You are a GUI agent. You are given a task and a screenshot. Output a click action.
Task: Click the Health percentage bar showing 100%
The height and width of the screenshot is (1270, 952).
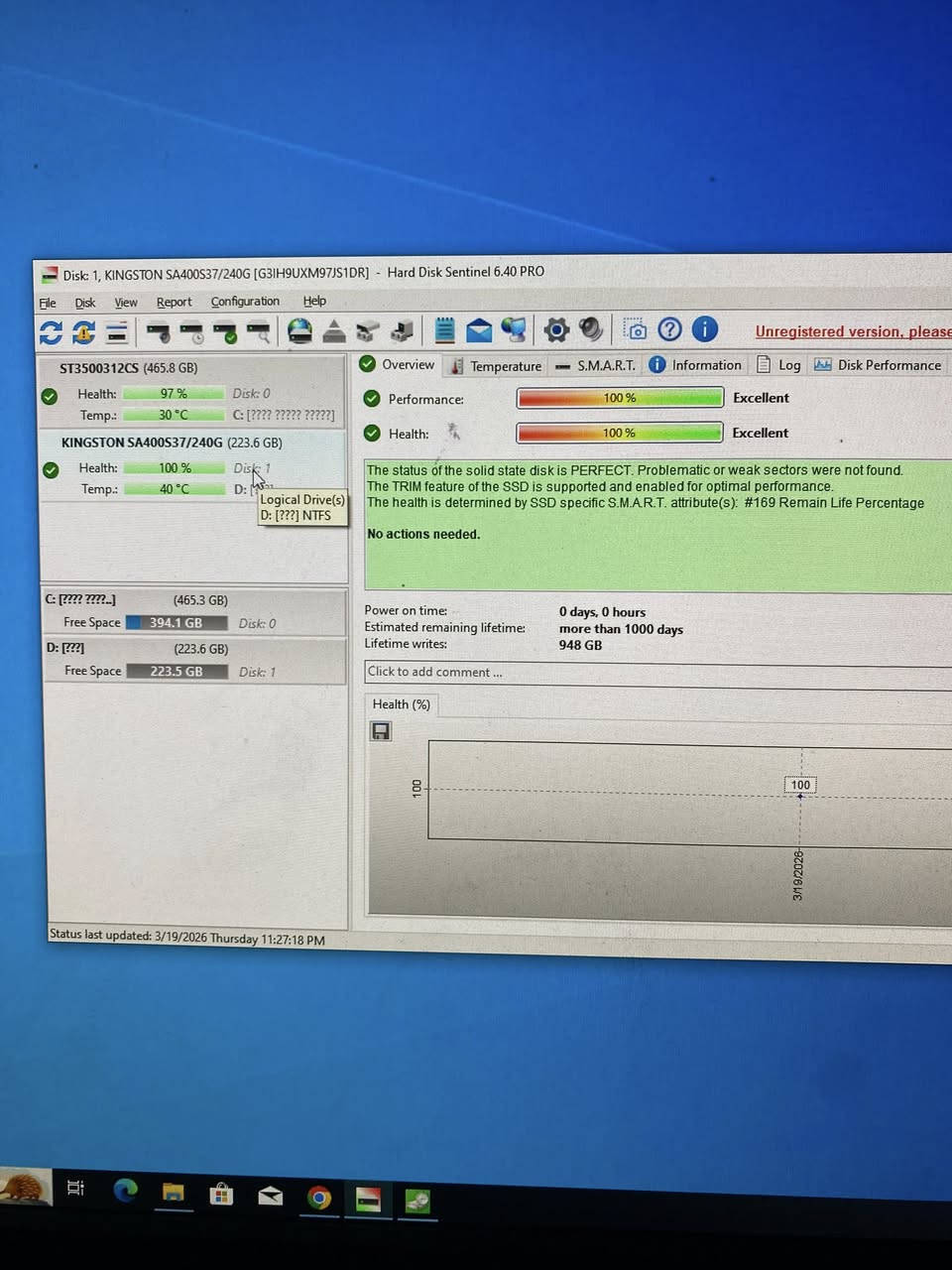tap(619, 433)
